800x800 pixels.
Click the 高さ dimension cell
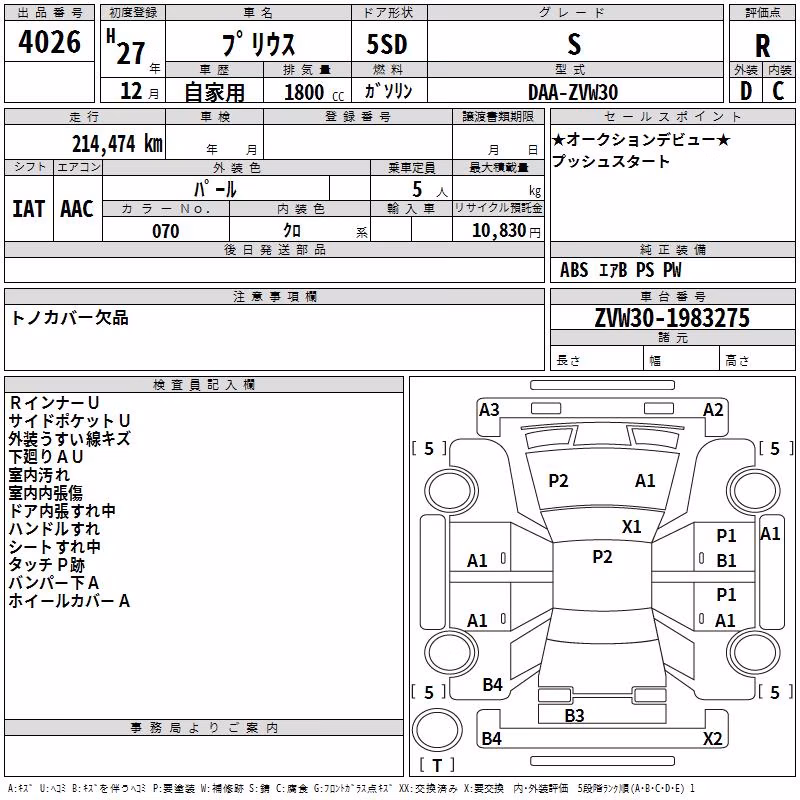[757, 359]
